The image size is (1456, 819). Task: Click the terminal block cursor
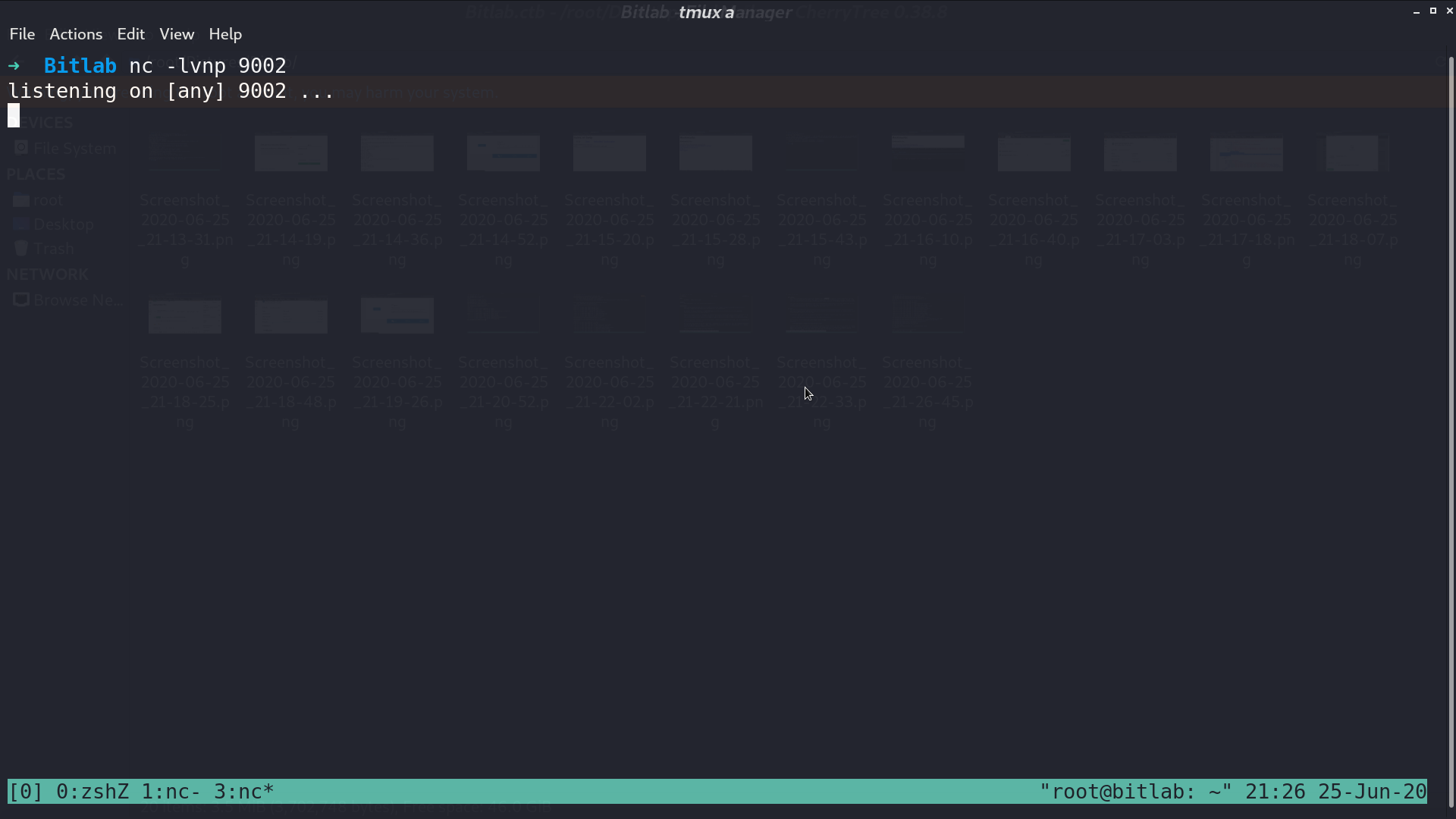point(14,116)
